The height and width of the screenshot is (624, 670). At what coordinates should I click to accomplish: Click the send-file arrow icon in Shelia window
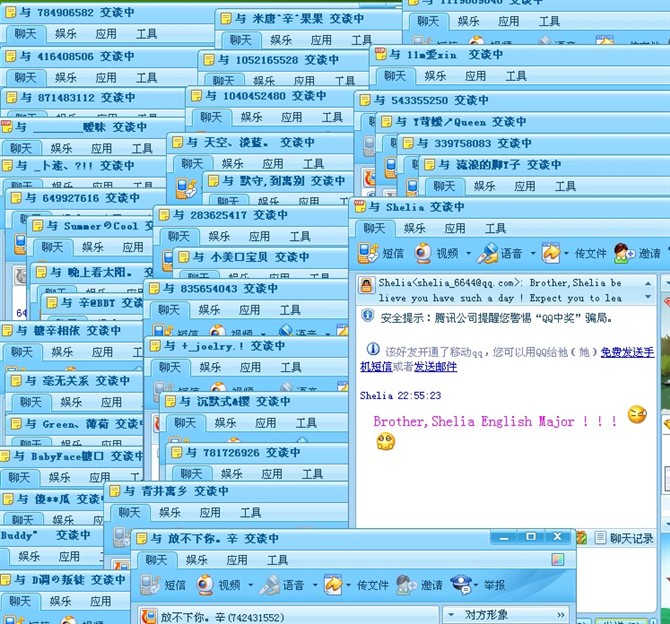(551, 253)
